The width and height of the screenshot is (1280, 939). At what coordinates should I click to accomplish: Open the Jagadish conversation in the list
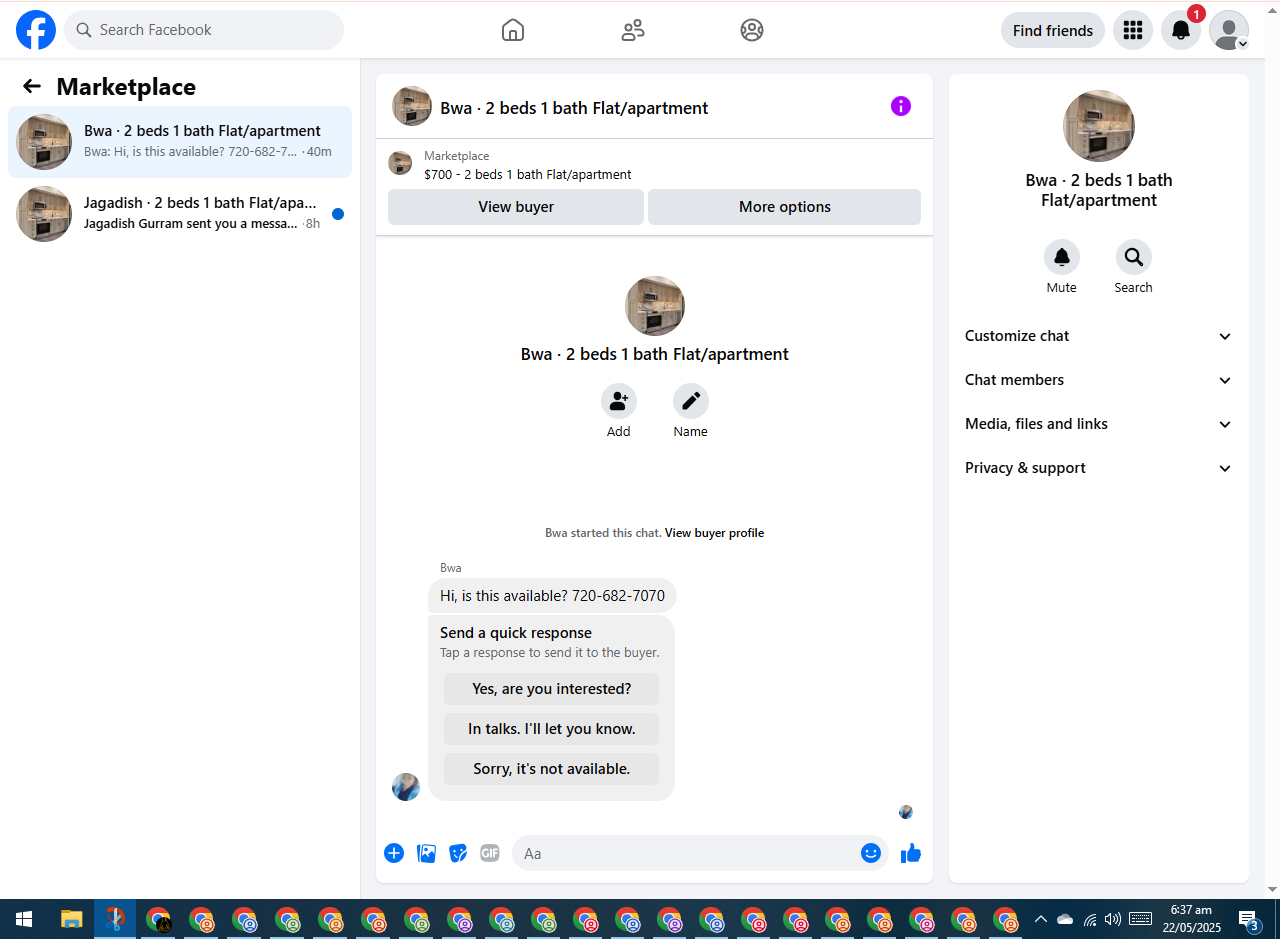(x=180, y=214)
